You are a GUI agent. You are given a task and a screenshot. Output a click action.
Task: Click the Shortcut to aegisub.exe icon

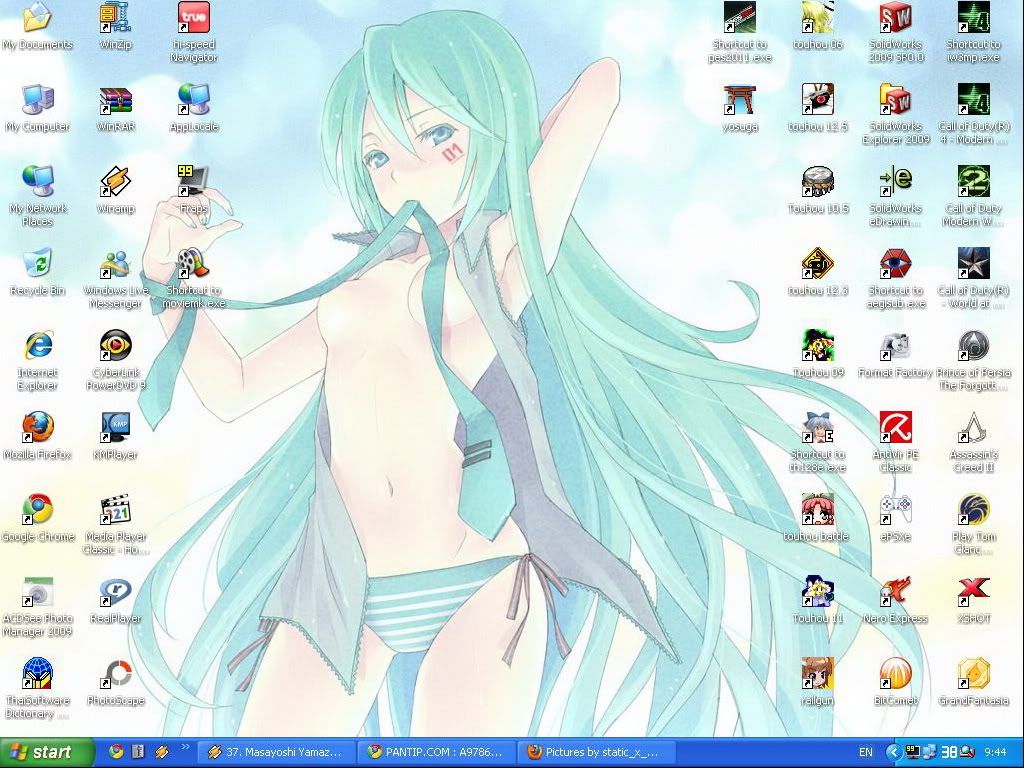point(895,263)
